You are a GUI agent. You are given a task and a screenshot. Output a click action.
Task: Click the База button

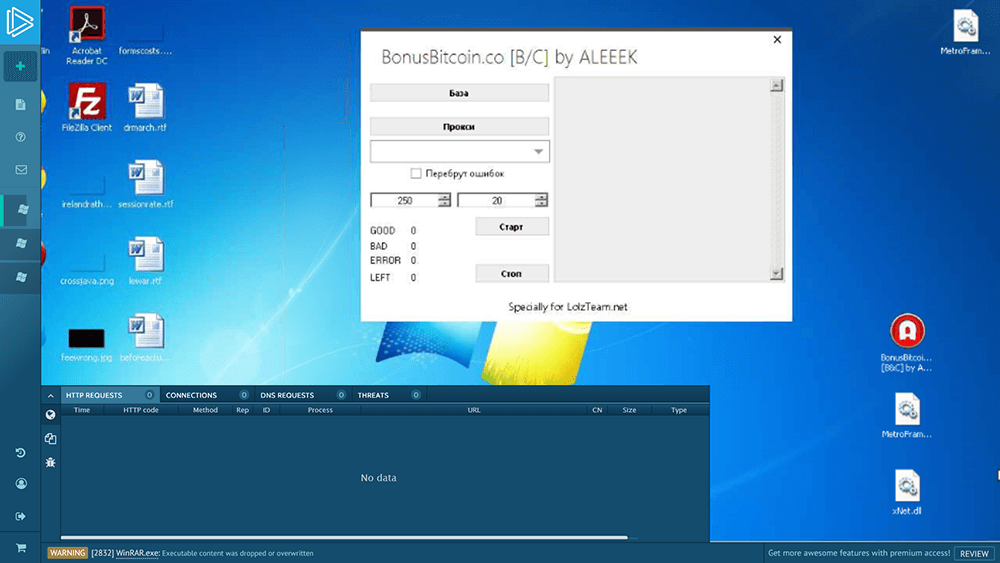click(x=459, y=93)
